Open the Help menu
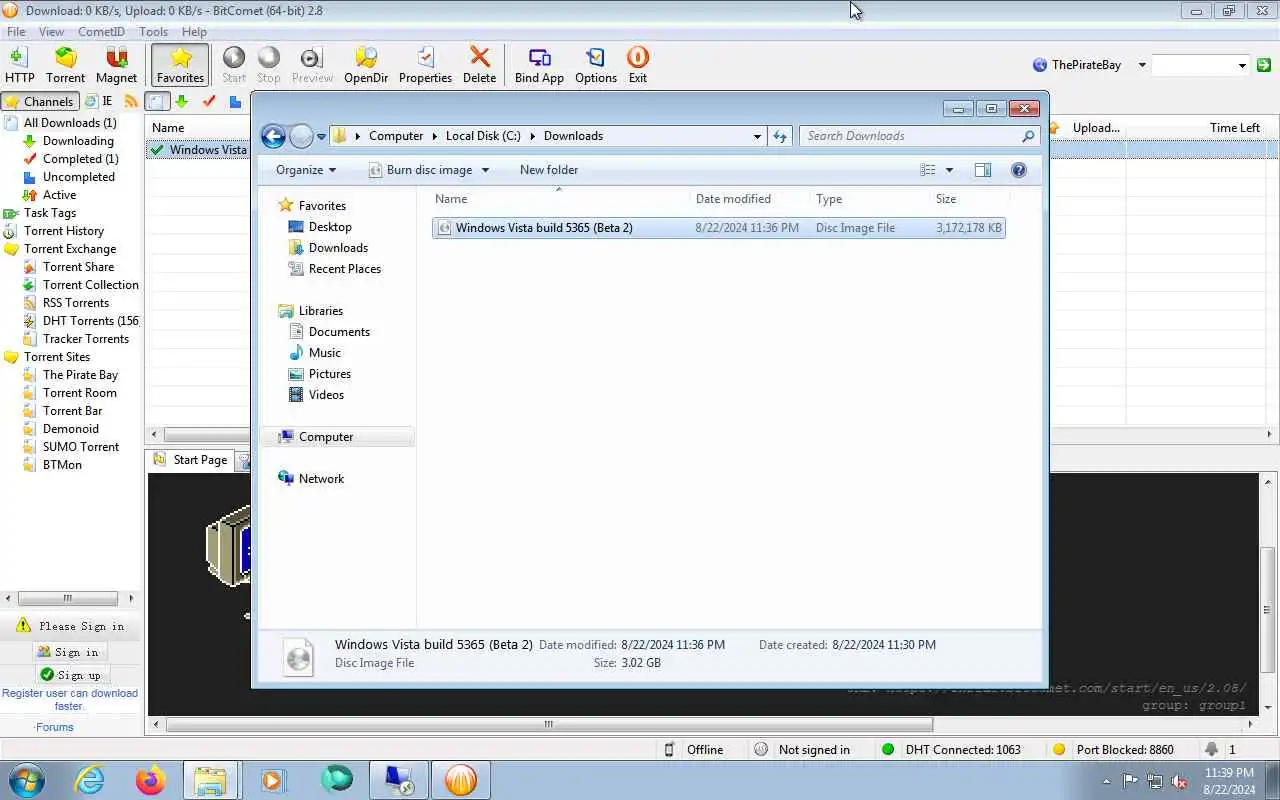Image resolution: width=1280 pixels, height=800 pixels. (194, 32)
